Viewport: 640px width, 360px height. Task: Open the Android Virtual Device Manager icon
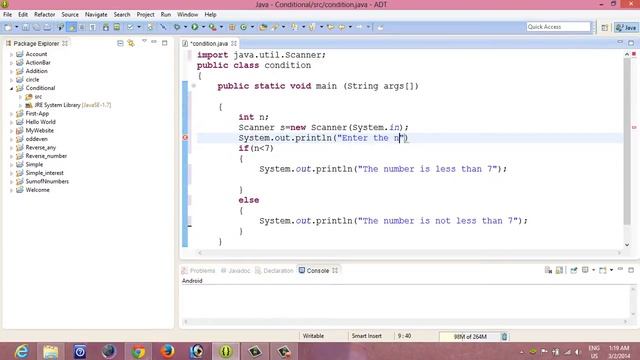coord(117,27)
